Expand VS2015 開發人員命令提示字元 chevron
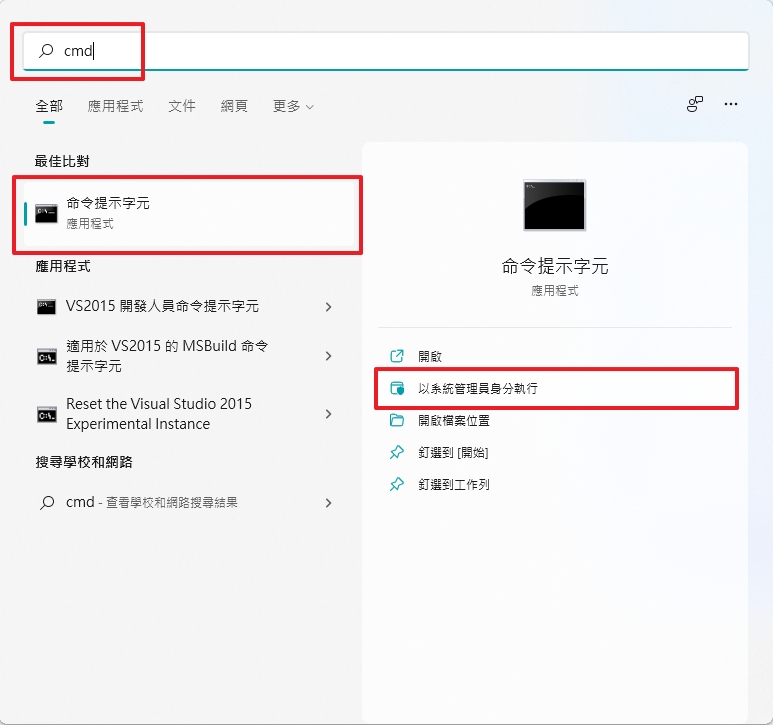 click(328, 307)
